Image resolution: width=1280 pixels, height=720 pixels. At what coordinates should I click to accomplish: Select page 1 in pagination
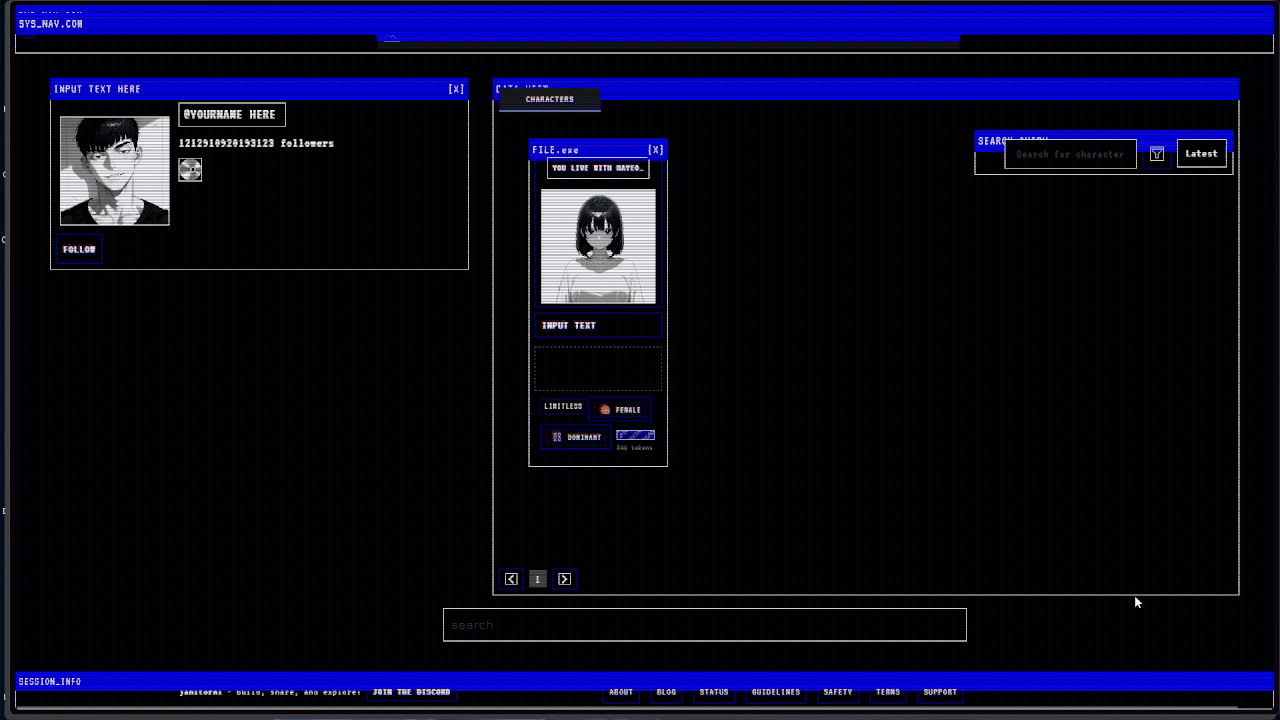click(x=538, y=579)
